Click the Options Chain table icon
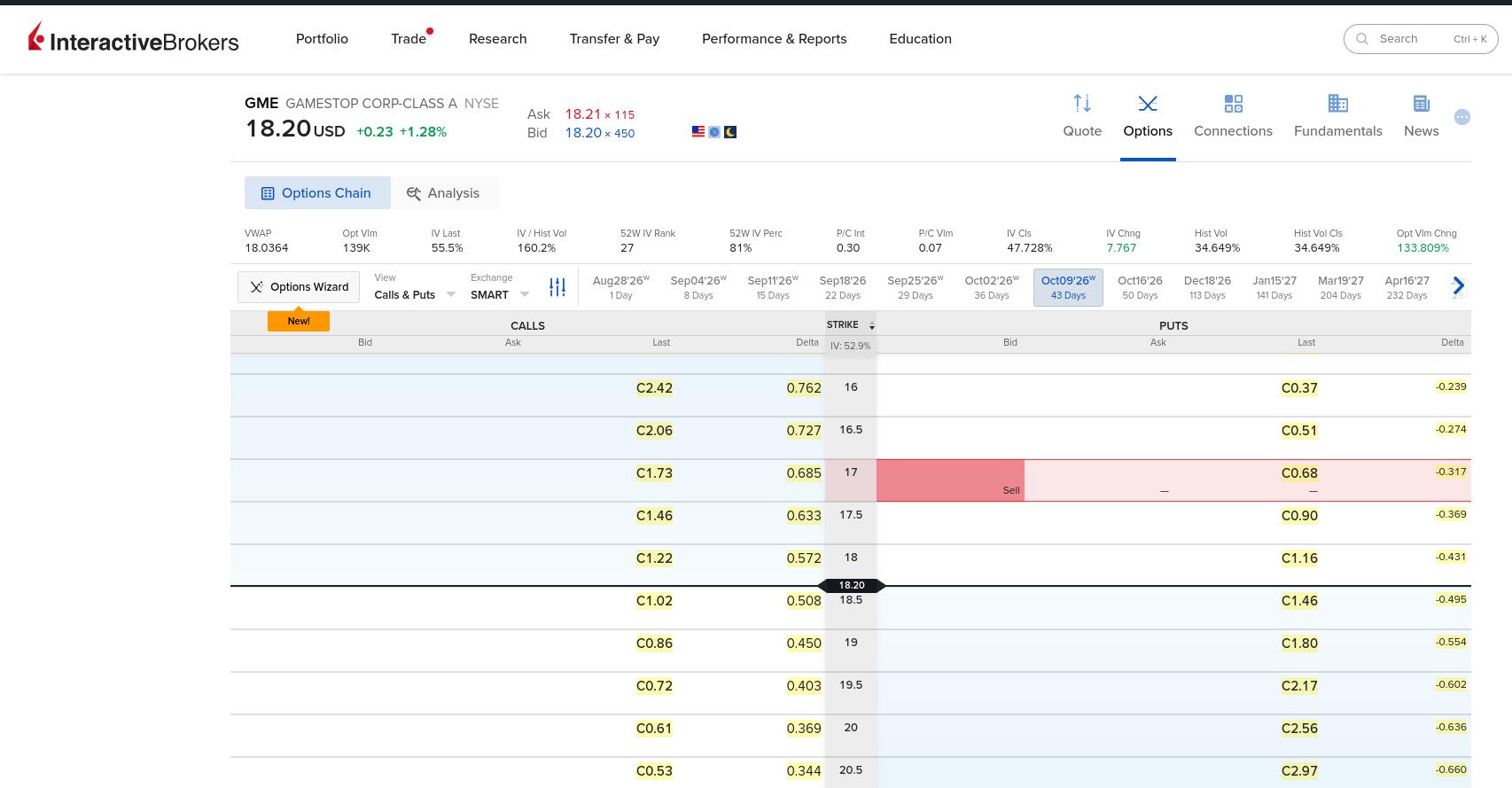Viewport: 1512px width, 788px height. pos(268,193)
